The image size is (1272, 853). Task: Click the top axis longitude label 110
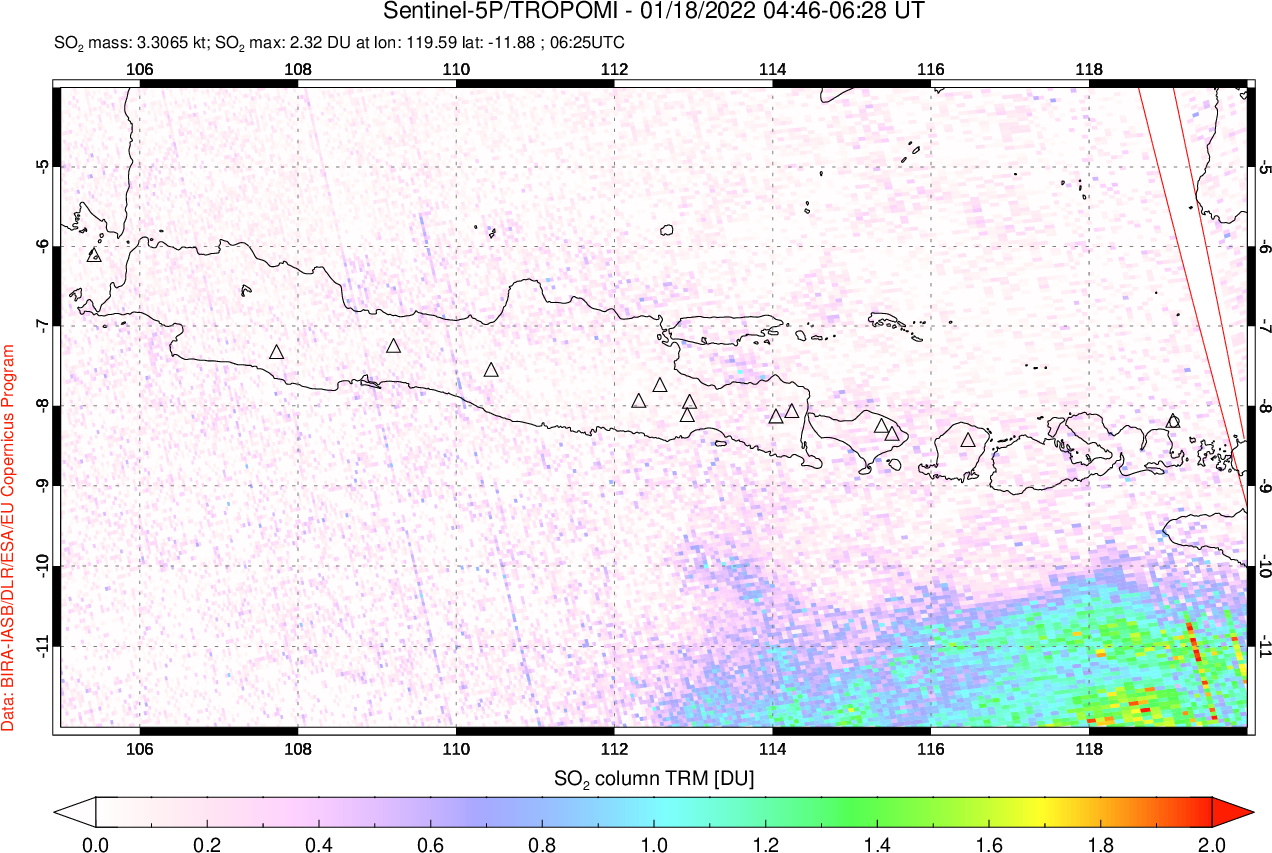(456, 70)
